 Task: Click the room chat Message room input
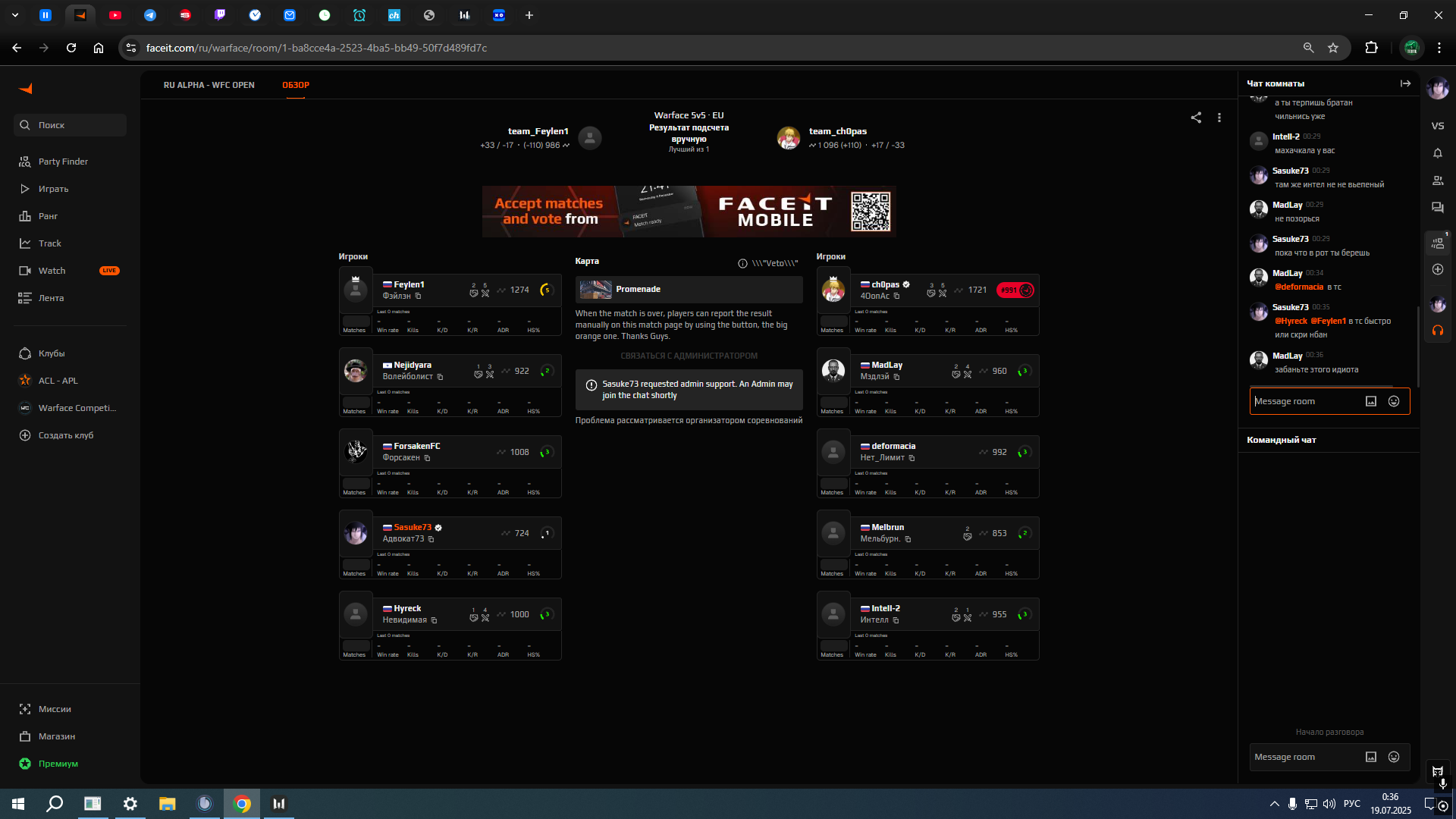[1304, 401]
